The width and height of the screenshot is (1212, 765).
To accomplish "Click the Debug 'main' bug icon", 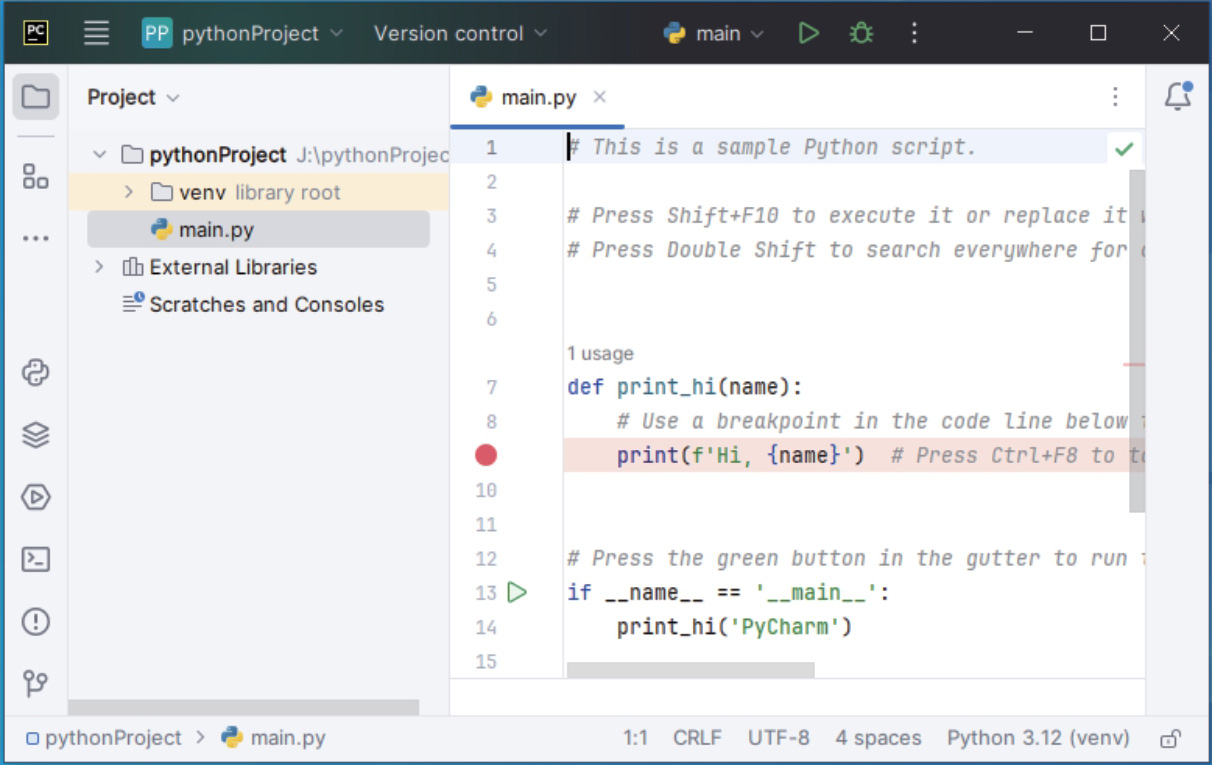I will [861, 33].
